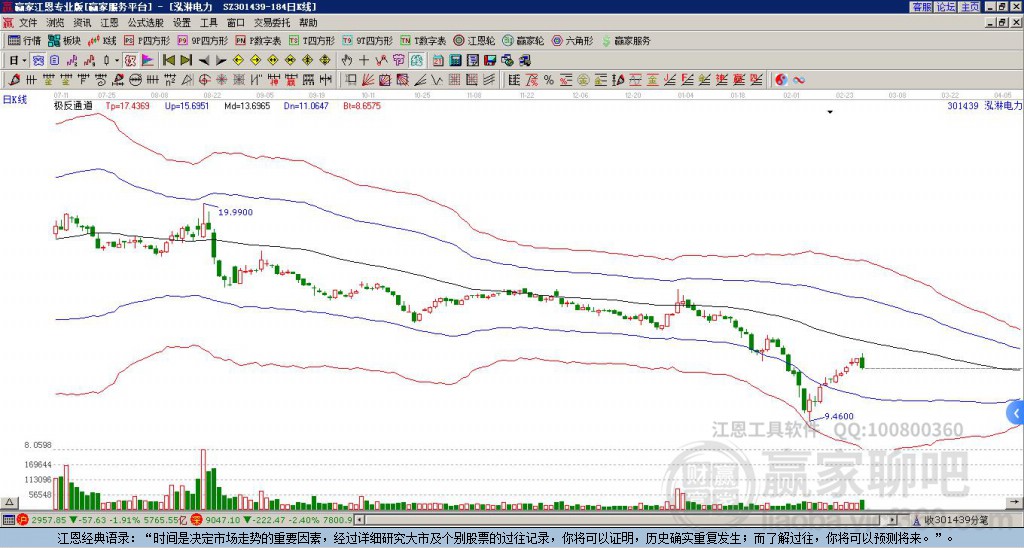Open the 江恩 menu
The width and height of the screenshot is (1024, 548).
coord(110,23)
